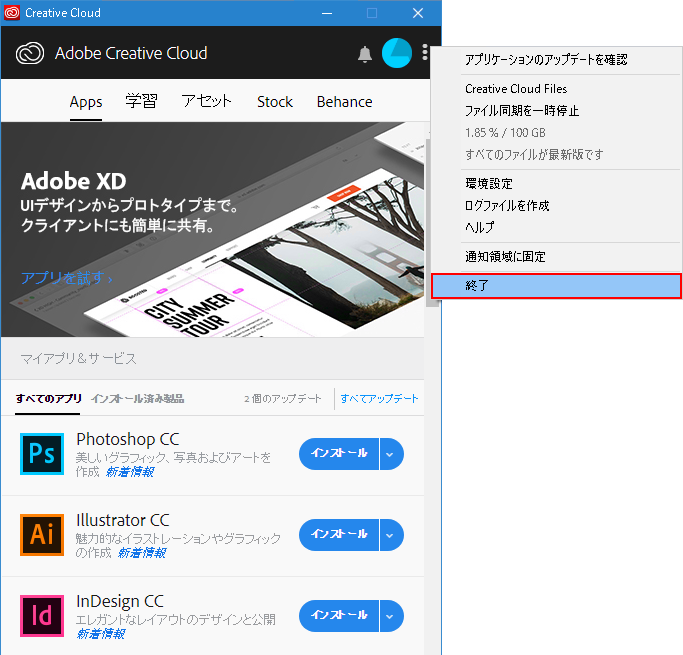Expand Illustrator CC install options arrow

click(391, 535)
